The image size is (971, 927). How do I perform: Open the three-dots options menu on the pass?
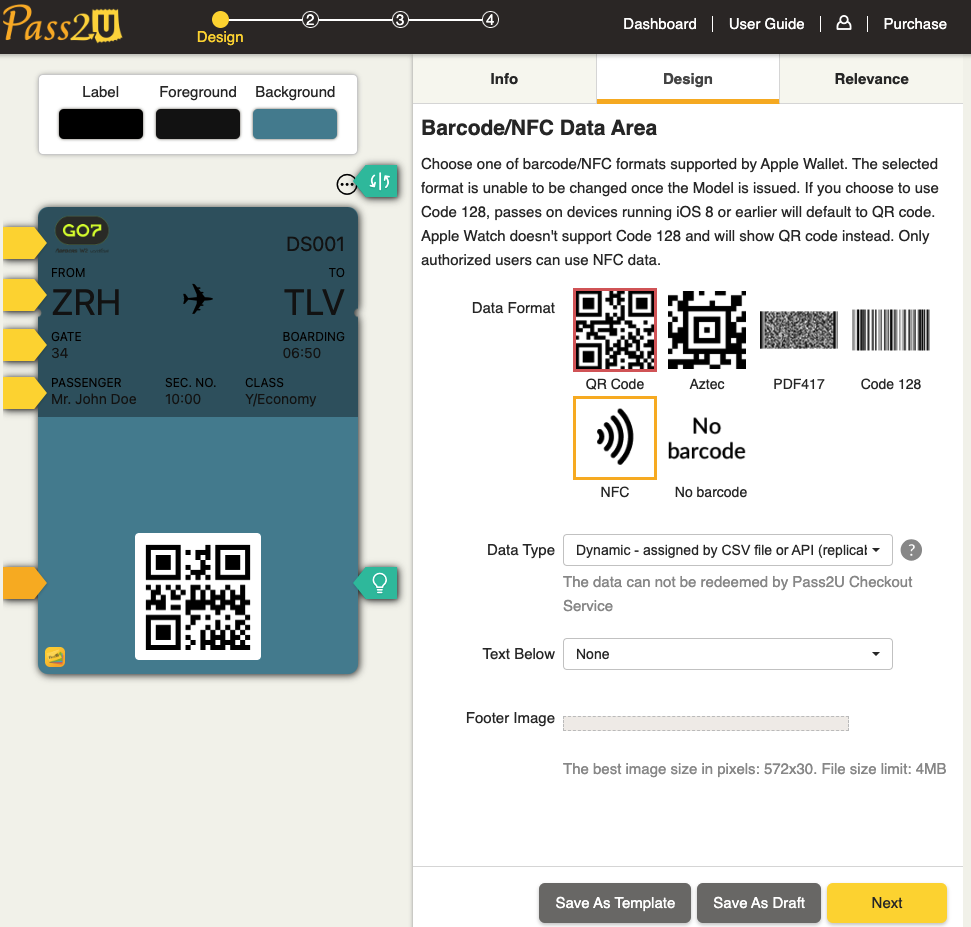point(346,184)
